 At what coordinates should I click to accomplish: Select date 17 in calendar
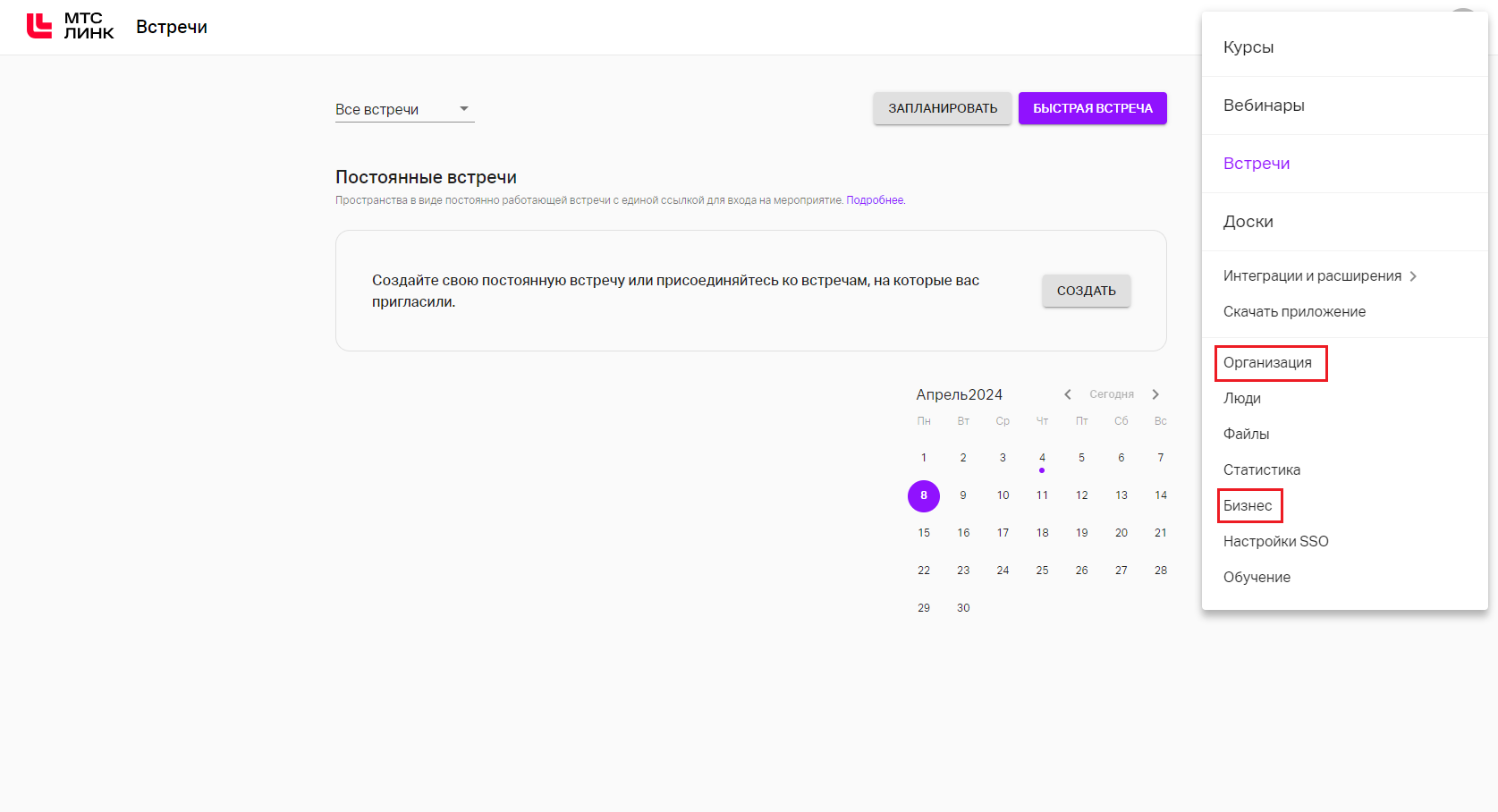(x=1003, y=533)
